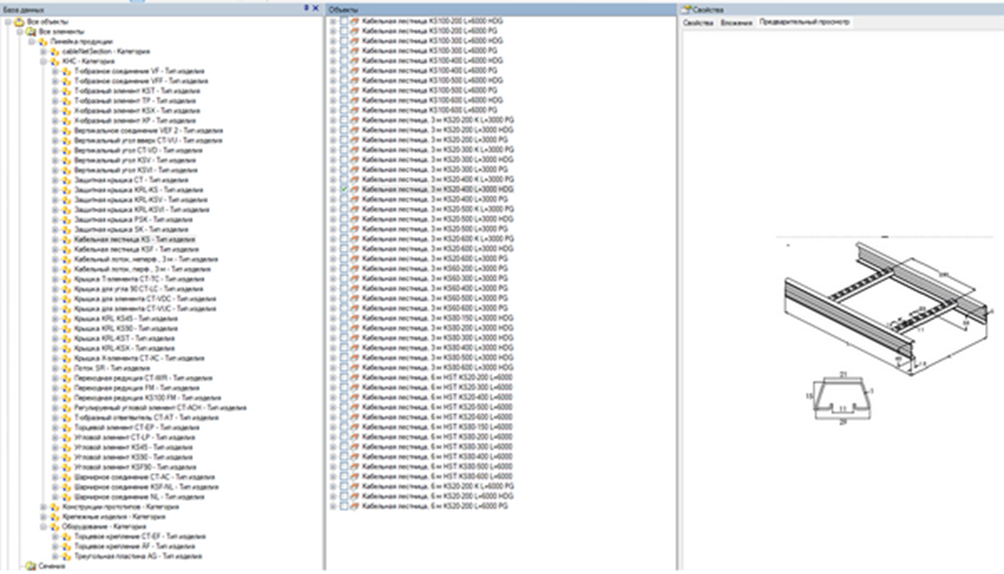1004x574 pixels.
Task: Check KS20-200 K L=3000 PG checkbox
Action: (344, 120)
